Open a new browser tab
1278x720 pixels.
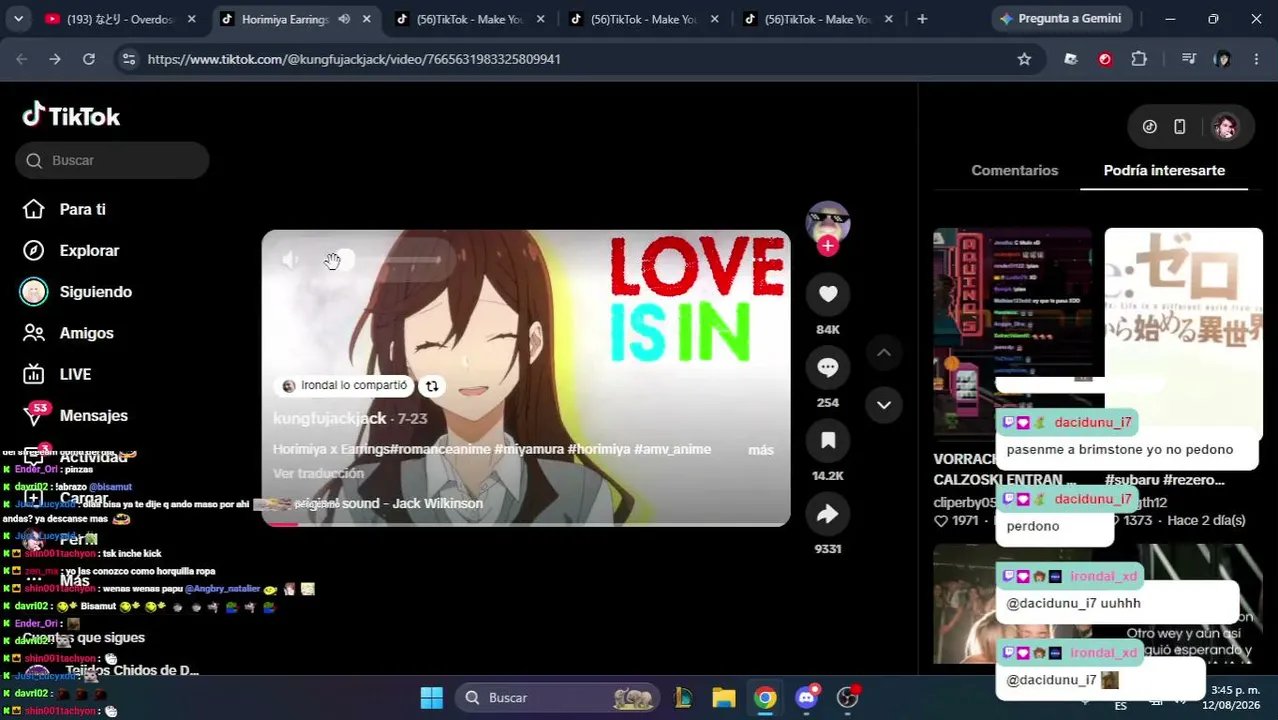pos(922,19)
